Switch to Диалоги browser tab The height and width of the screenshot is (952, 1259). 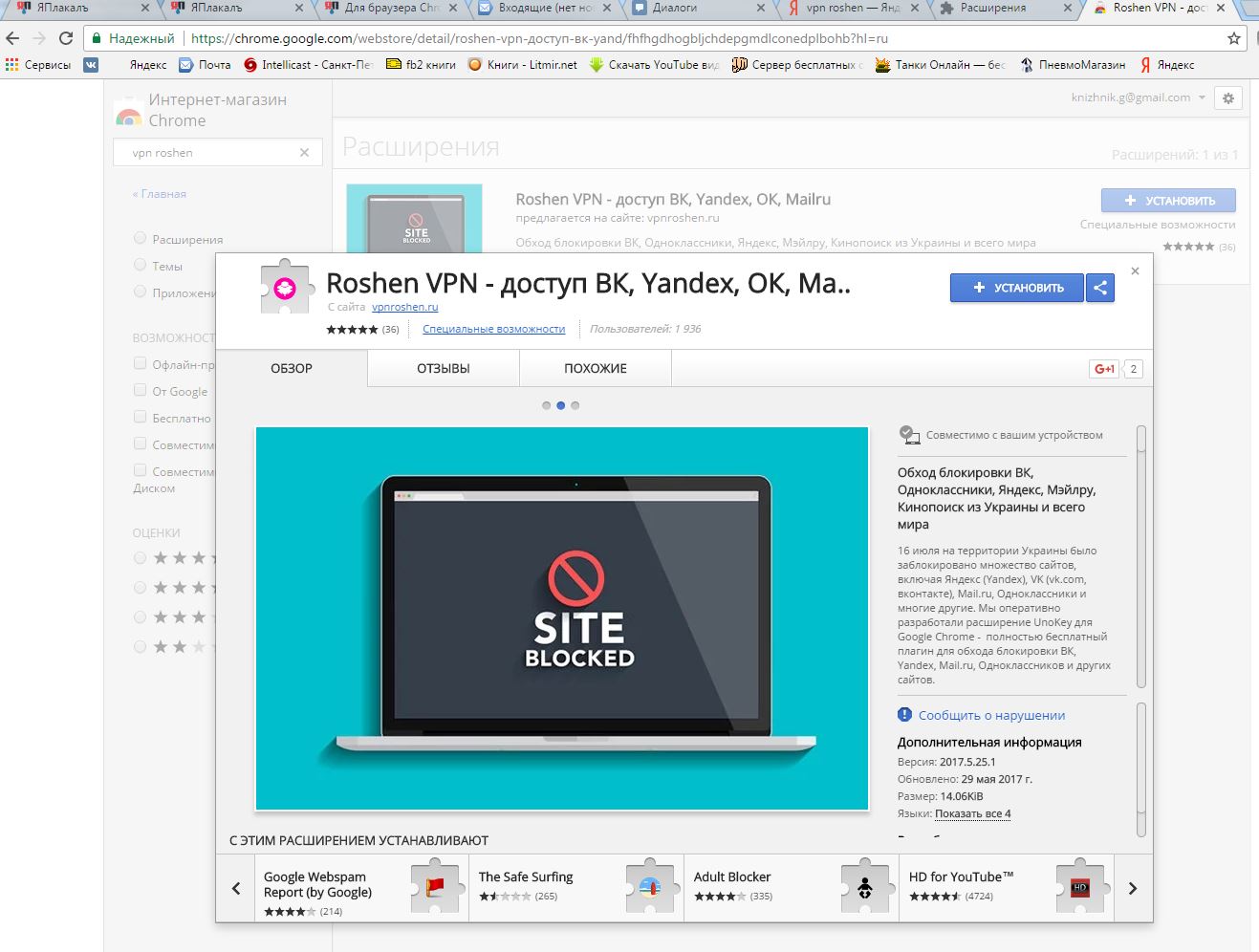pyautogui.click(x=698, y=9)
